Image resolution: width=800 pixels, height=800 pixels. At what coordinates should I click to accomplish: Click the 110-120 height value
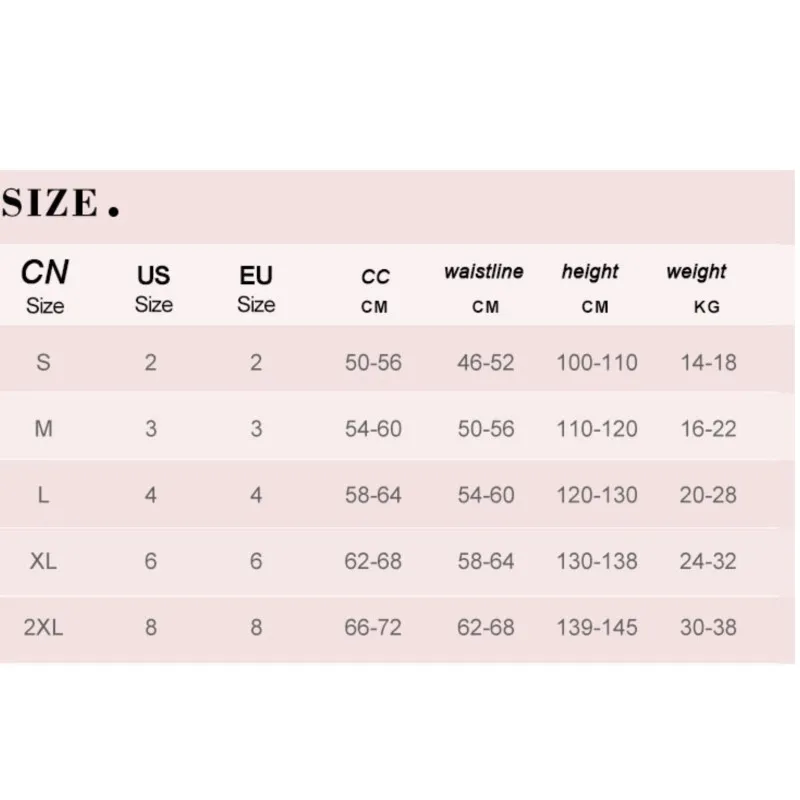pos(597,429)
